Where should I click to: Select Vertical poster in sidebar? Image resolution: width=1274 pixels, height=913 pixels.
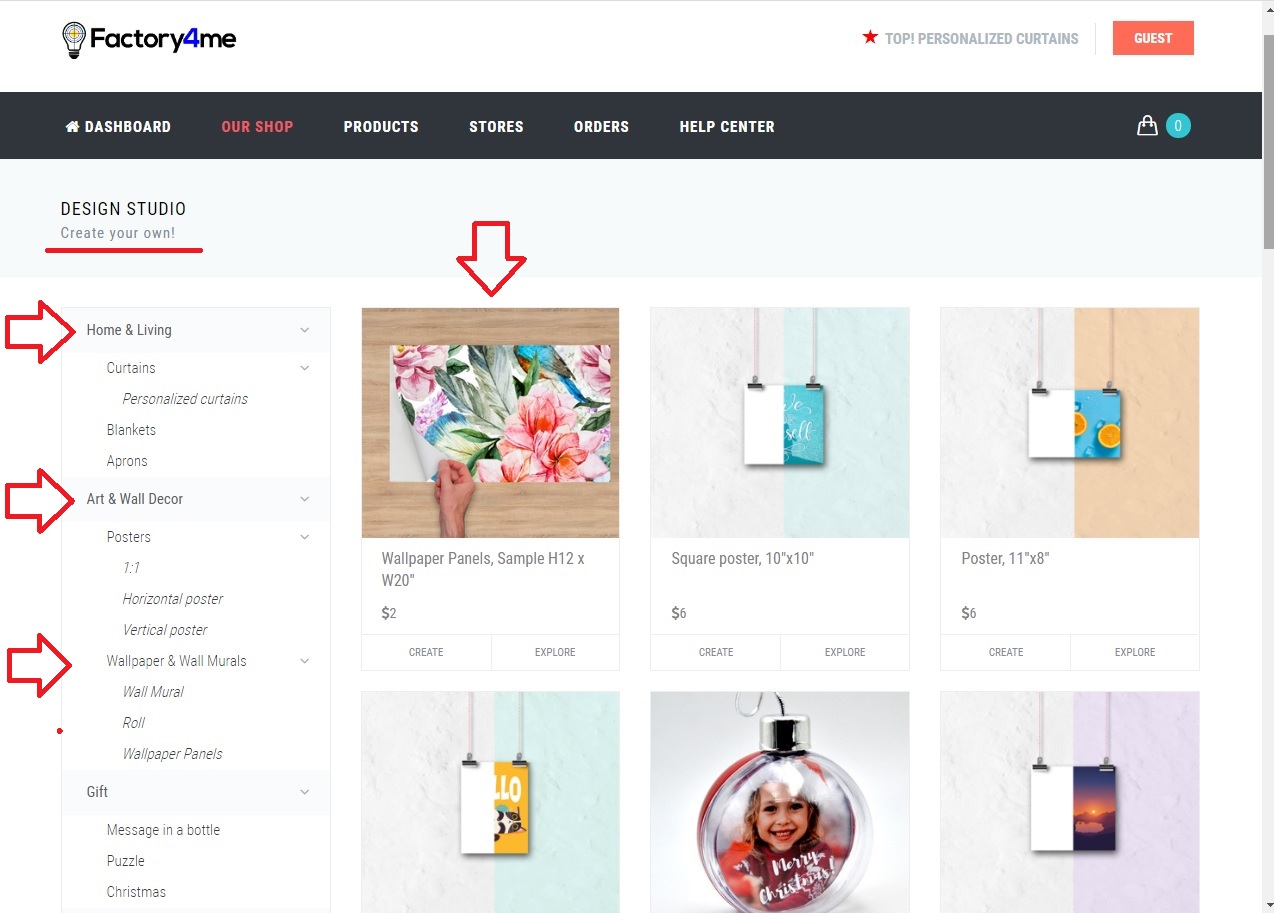[x=165, y=630]
